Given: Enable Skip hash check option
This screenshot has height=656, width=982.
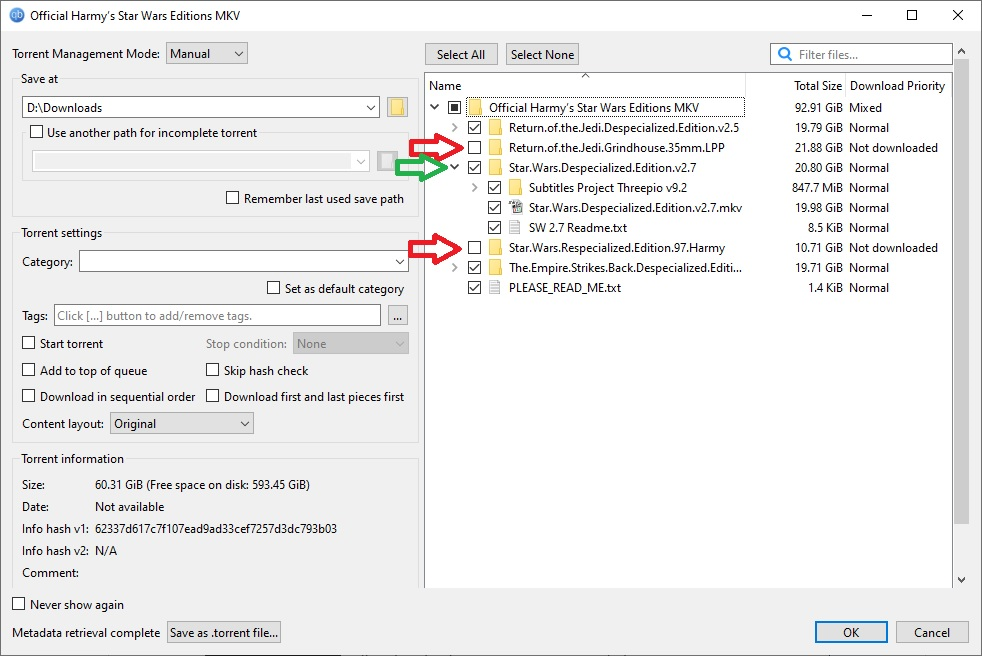Looking at the screenshot, I should click(x=213, y=370).
